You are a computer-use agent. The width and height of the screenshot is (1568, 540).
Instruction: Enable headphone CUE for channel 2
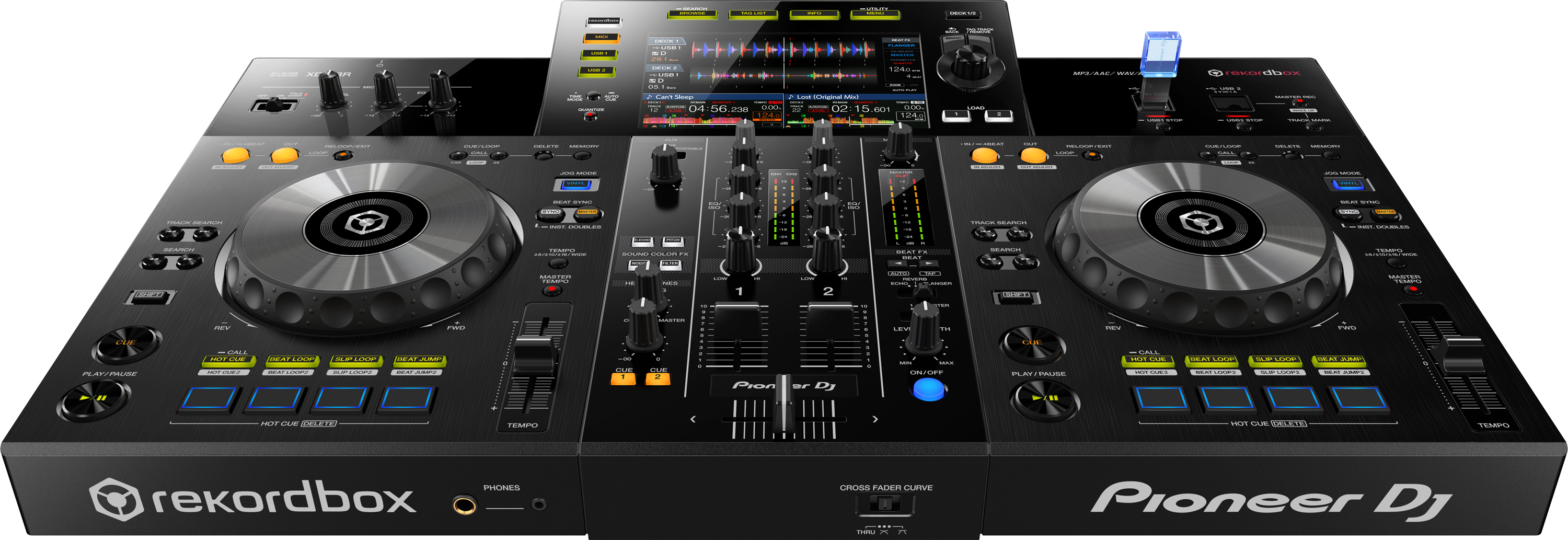(x=658, y=378)
